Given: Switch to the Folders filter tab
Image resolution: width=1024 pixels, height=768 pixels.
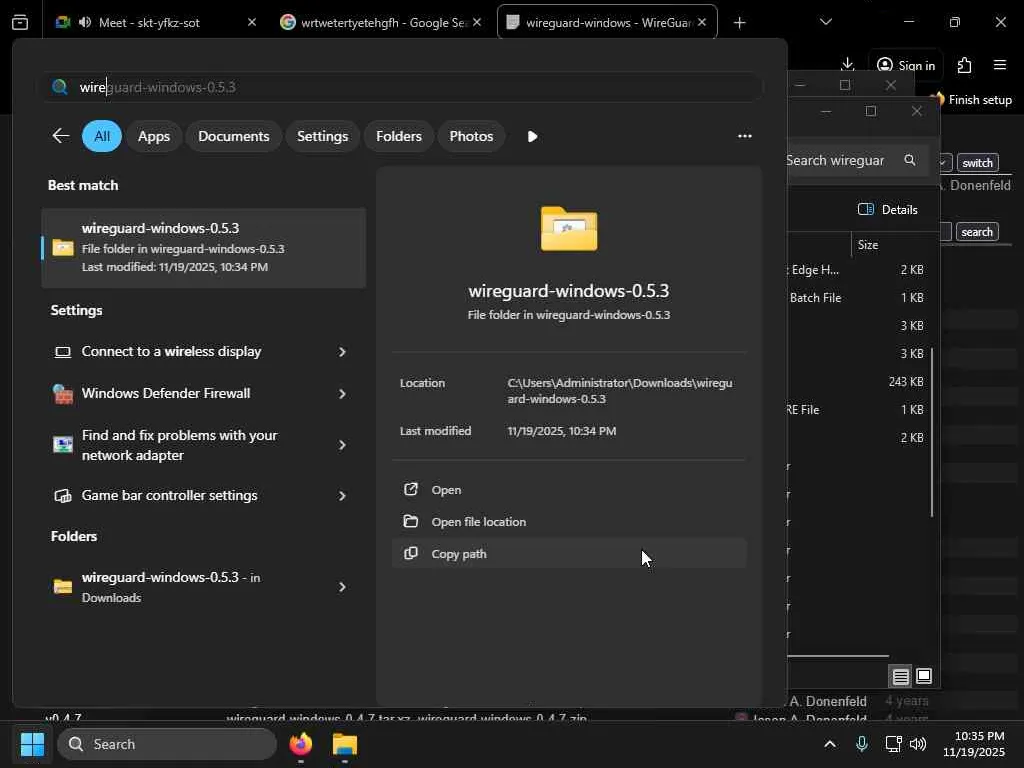Looking at the screenshot, I should click(x=398, y=136).
